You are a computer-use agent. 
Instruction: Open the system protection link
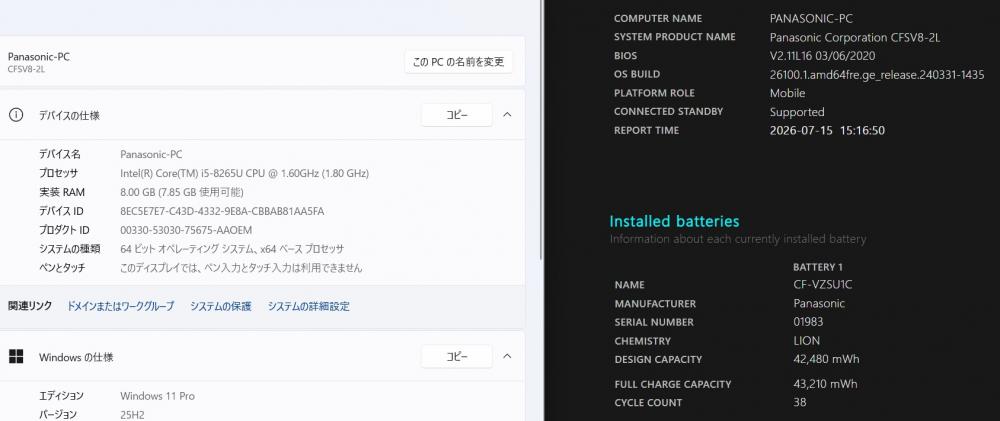point(221,306)
